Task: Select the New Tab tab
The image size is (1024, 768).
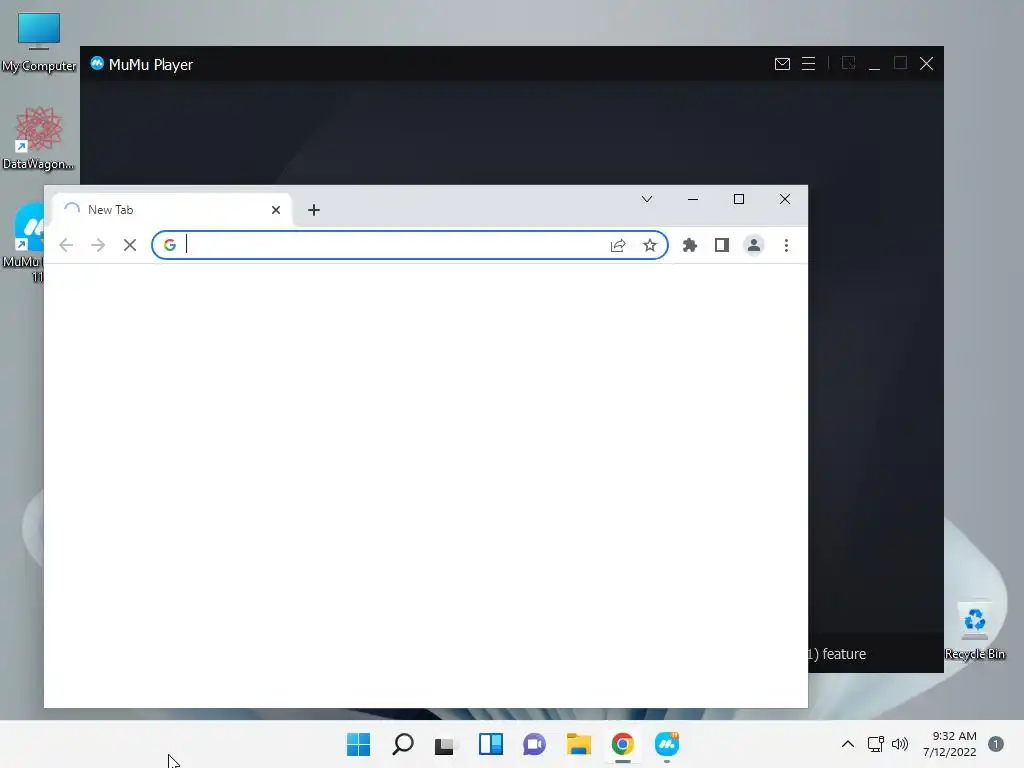Action: tap(171, 210)
